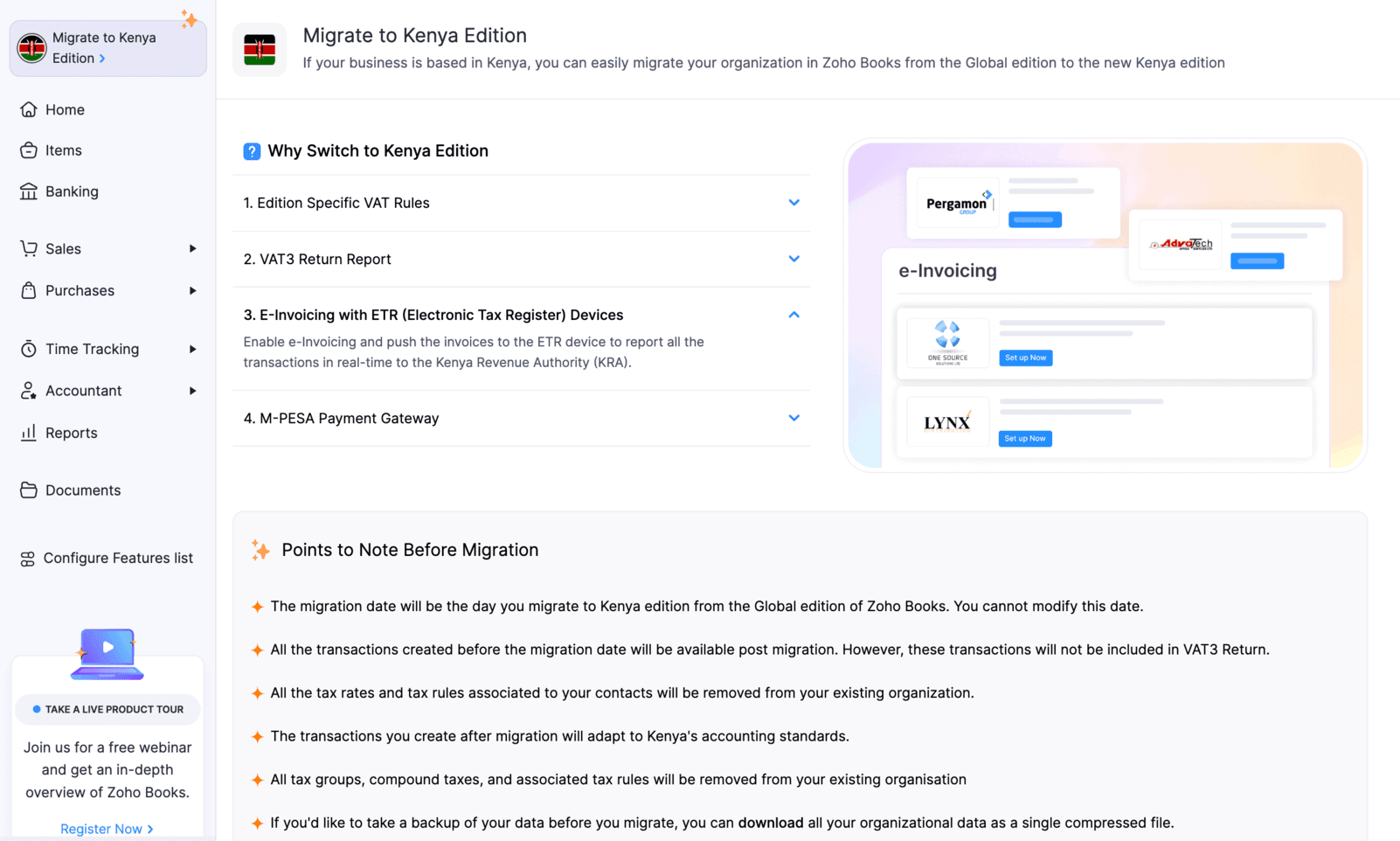Viewport: 1400px width, 841px height.
Task: Click the Register Now link
Action: click(107, 829)
